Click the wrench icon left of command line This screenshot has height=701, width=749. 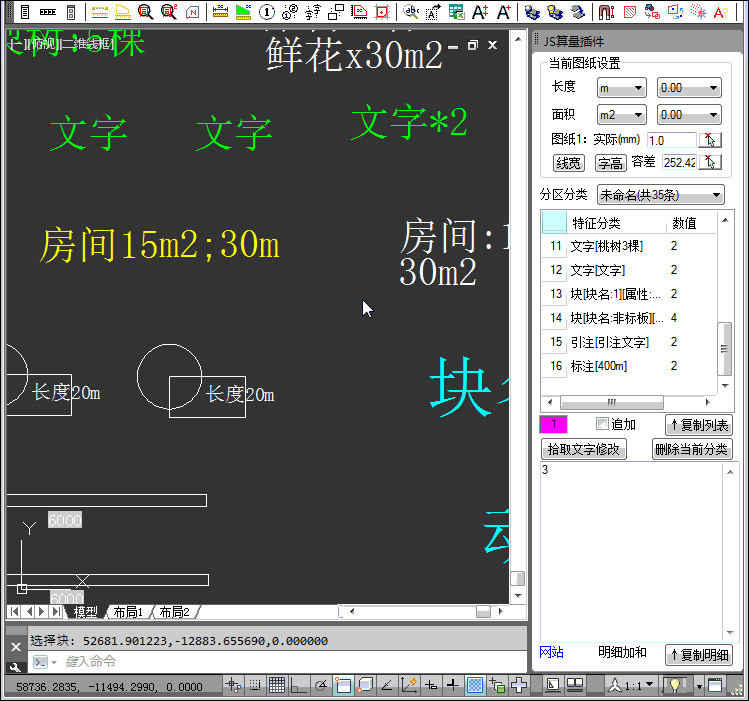[x=14, y=667]
